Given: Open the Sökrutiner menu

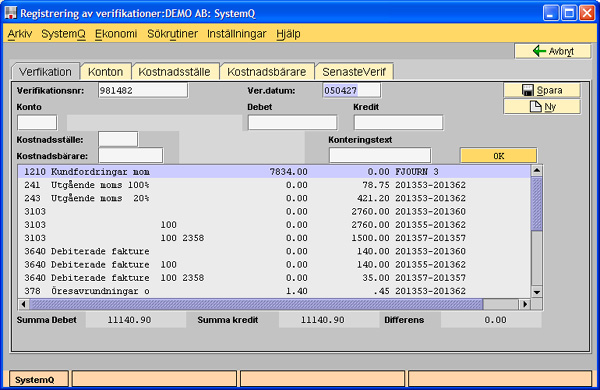Looking at the screenshot, I should click(x=173, y=34).
